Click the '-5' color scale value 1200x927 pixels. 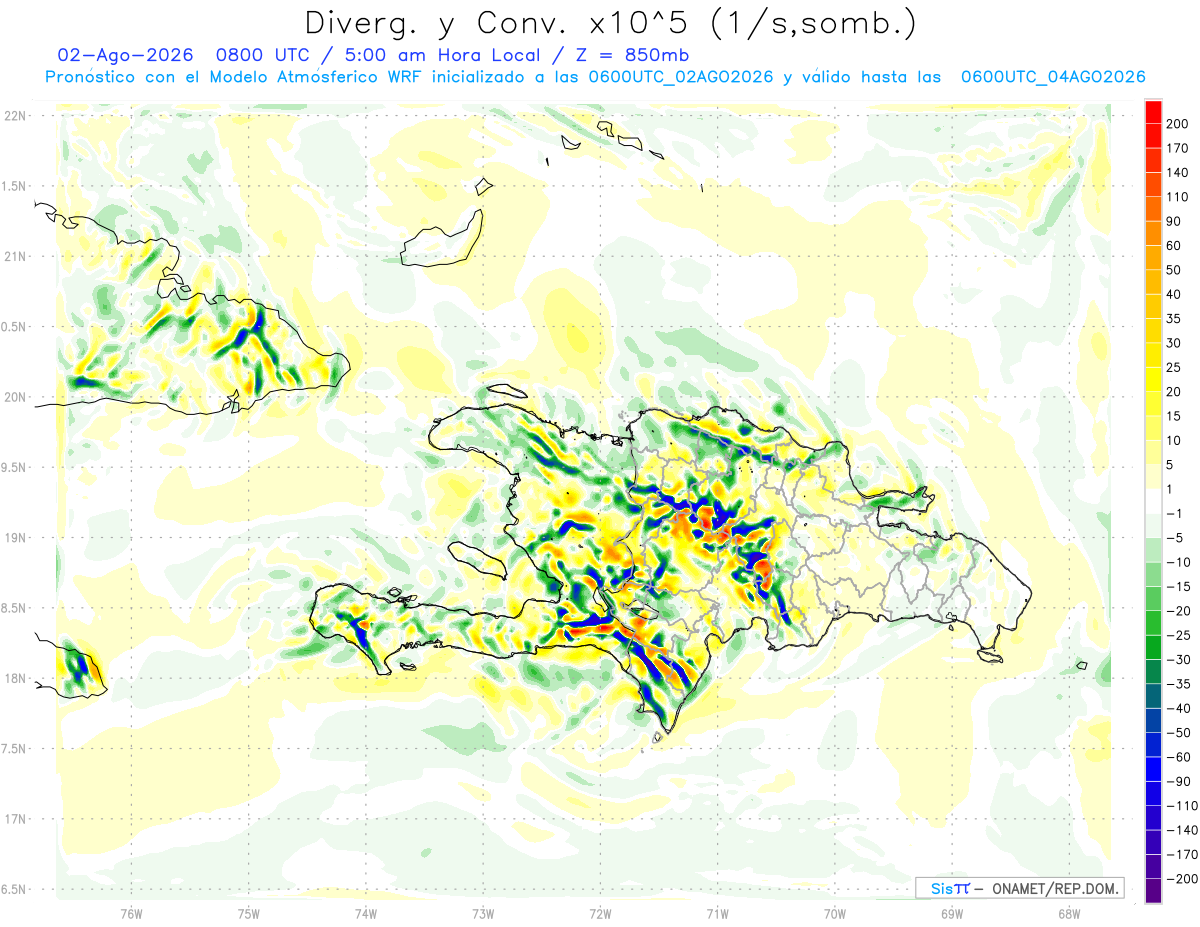pos(1175,538)
